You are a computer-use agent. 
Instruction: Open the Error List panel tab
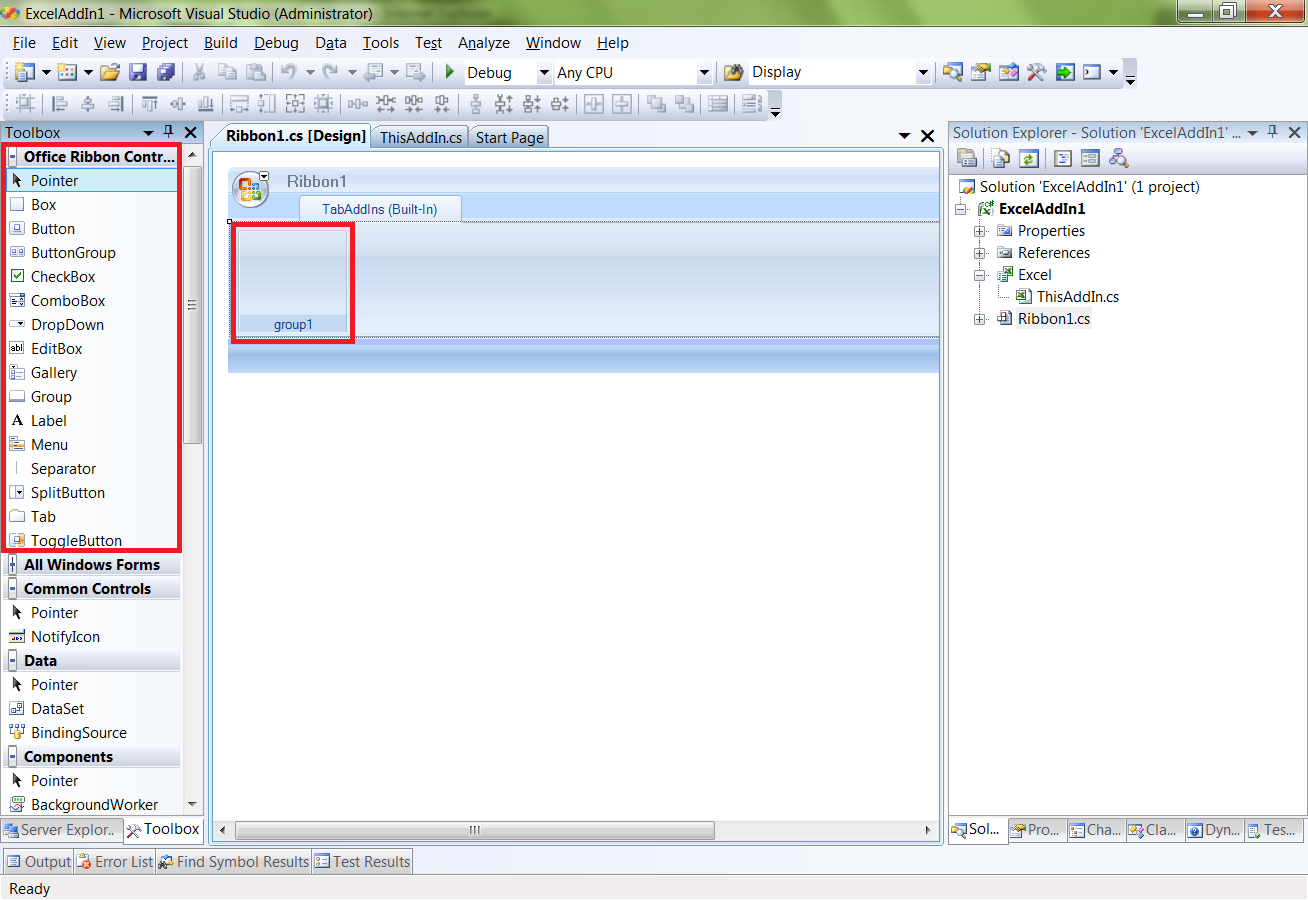[115, 862]
